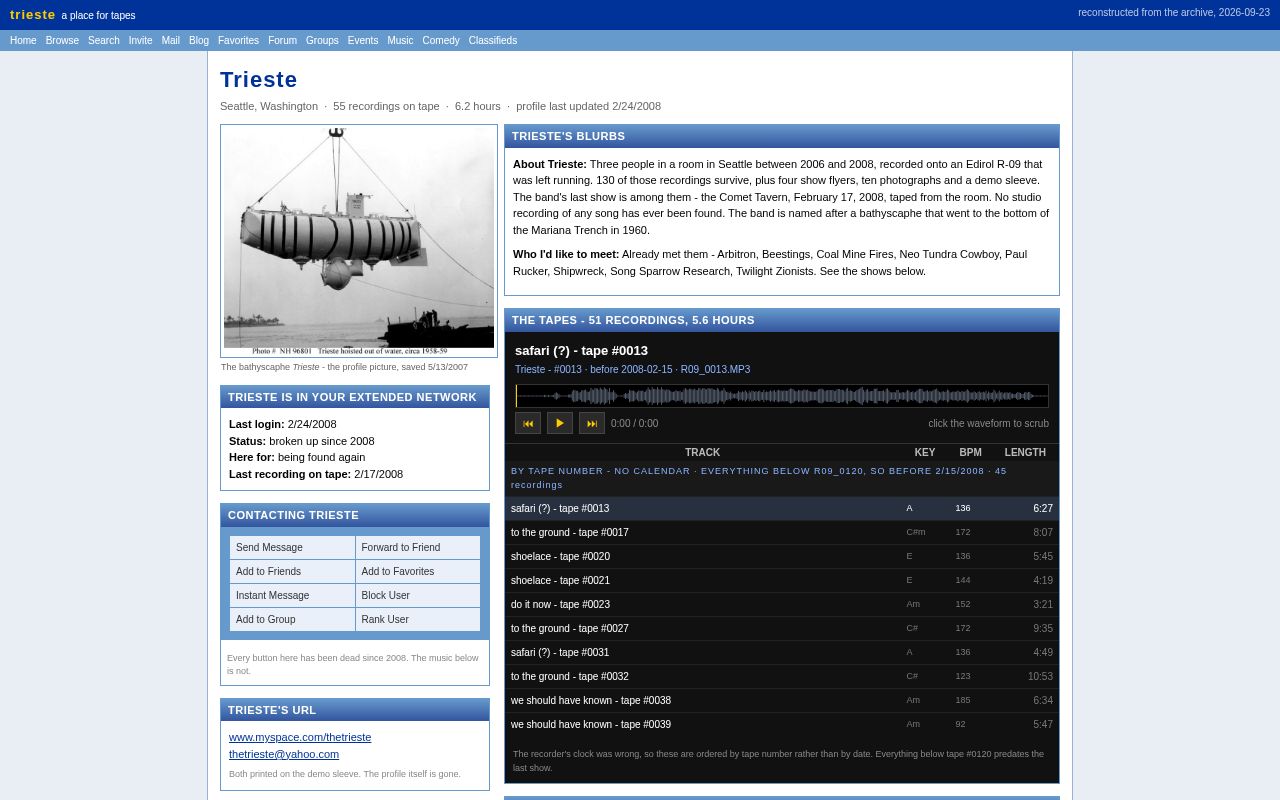Select track to the ground - tape #0017
Viewport: 1280px width, 800px height.
point(782,533)
